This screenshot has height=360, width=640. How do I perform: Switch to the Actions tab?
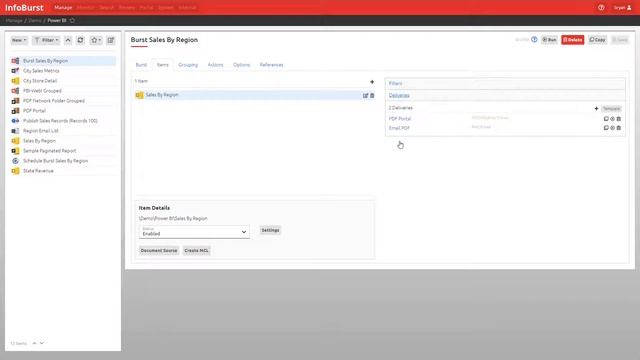click(x=216, y=65)
